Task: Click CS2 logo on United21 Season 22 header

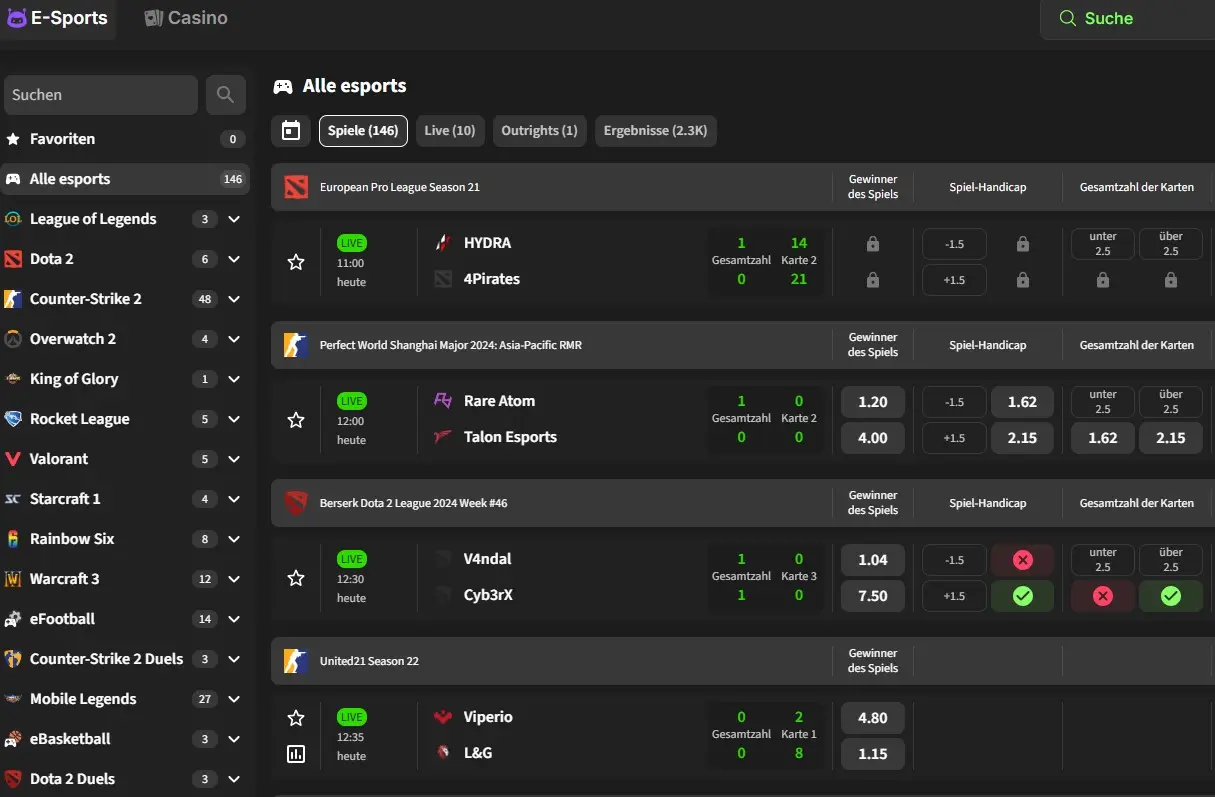Action: coord(296,661)
